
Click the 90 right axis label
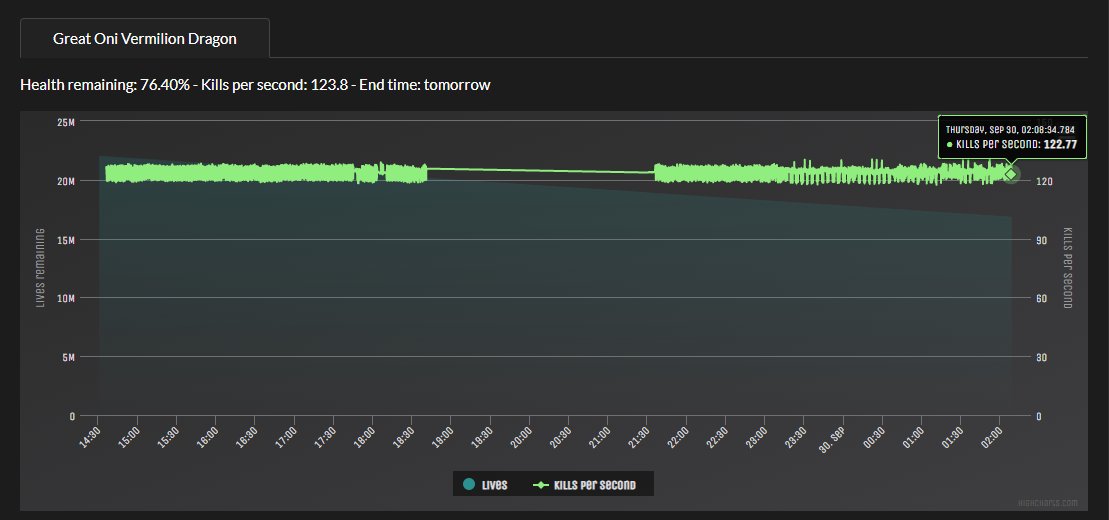tap(1041, 240)
